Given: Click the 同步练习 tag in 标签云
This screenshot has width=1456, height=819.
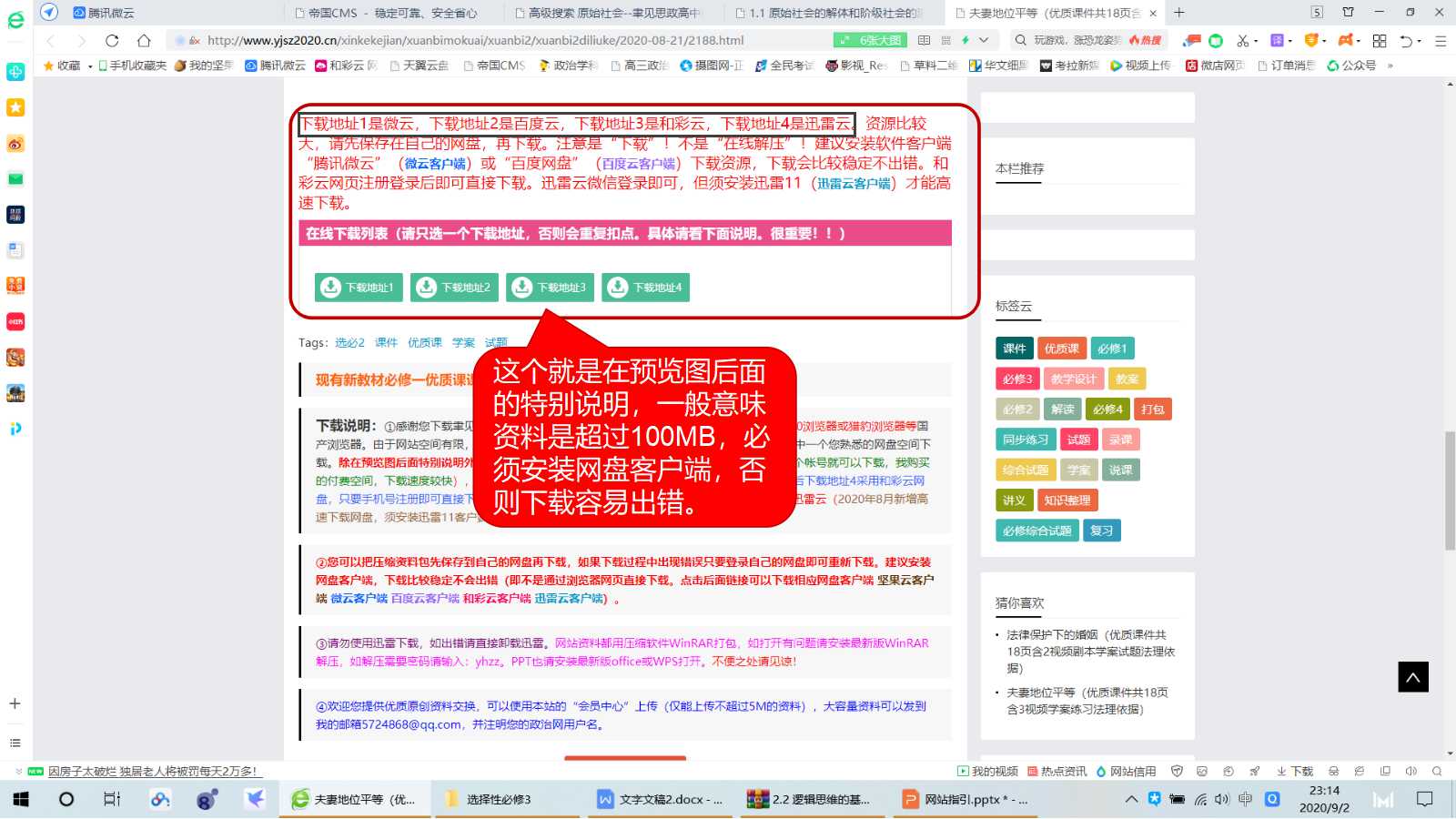Looking at the screenshot, I should (x=1025, y=440).
